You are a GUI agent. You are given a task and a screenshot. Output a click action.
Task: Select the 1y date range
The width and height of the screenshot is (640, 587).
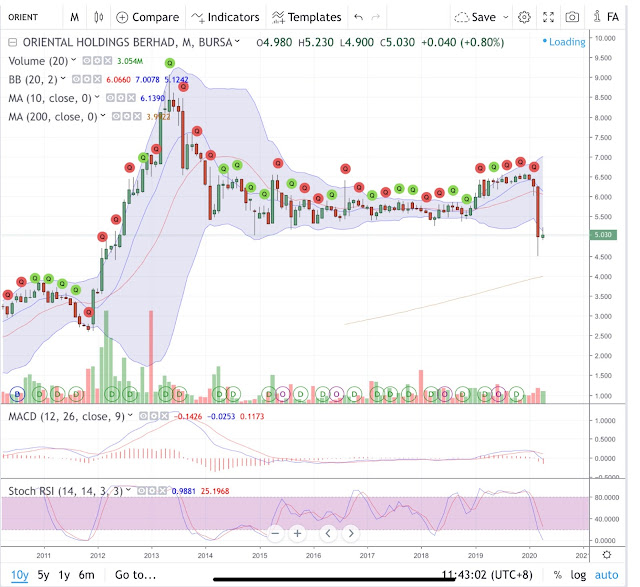[x=64, y=575]
